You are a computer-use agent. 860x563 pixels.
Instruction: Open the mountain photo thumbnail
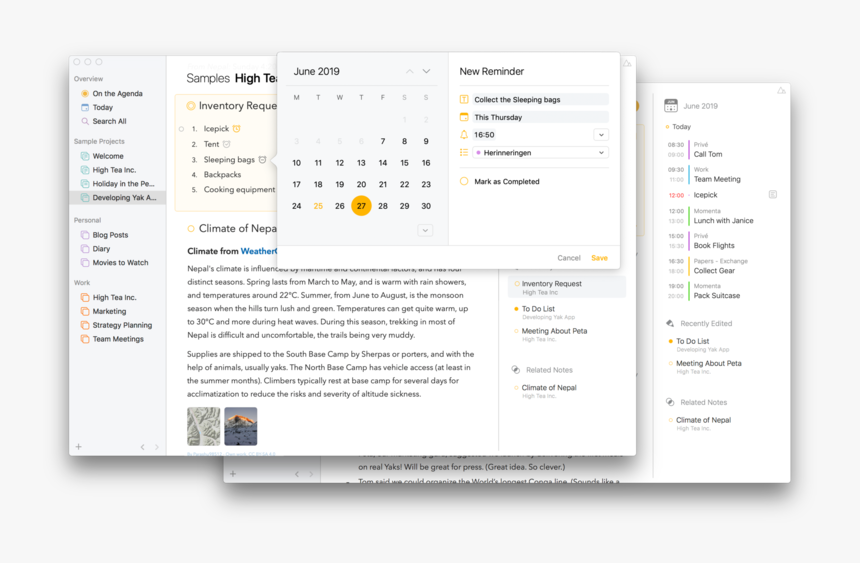[x=241, y=426]
